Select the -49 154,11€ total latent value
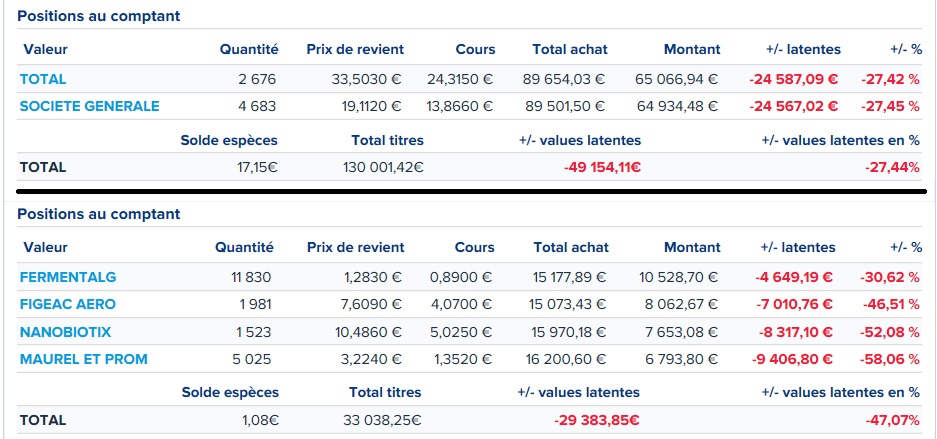The height and width of the screenshot is (439, 937). coord(602,168)
